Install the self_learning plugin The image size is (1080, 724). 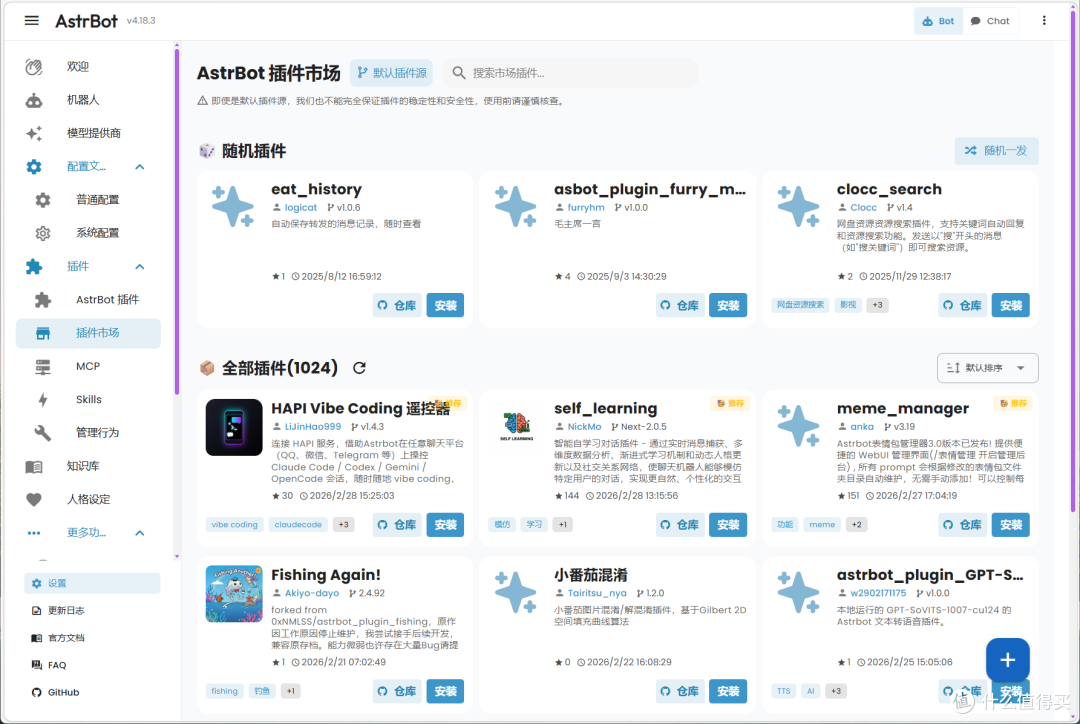tap(728, 525)
